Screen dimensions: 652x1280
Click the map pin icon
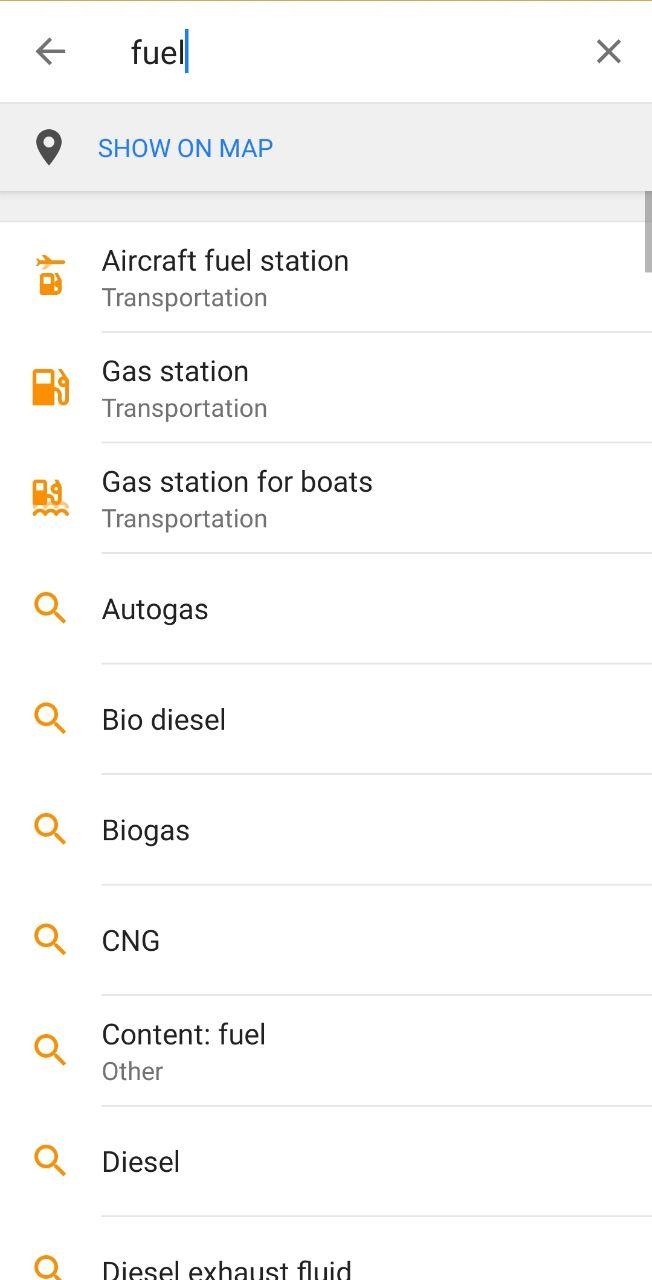point(48,148)
